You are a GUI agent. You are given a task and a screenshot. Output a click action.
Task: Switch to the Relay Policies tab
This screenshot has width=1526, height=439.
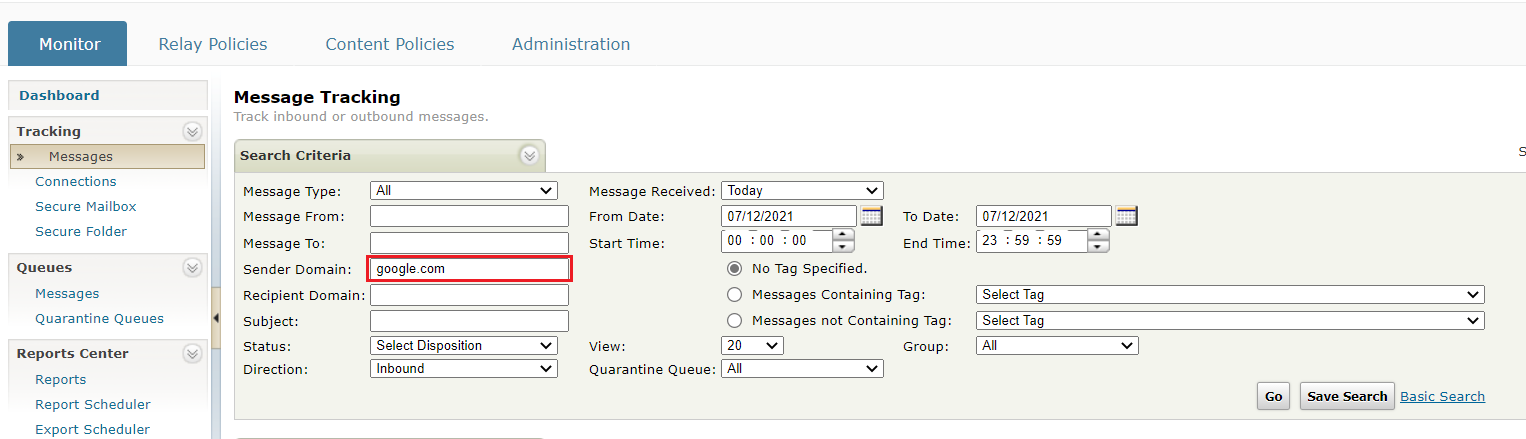[213, 44]
